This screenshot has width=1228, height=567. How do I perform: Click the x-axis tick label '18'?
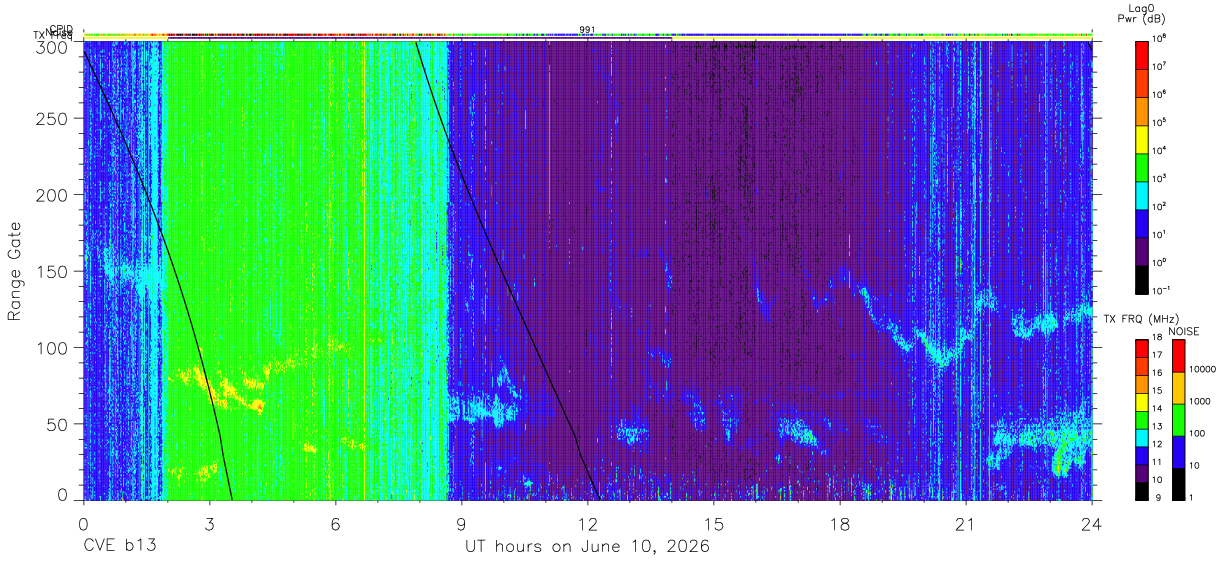(x=840, y=523)
